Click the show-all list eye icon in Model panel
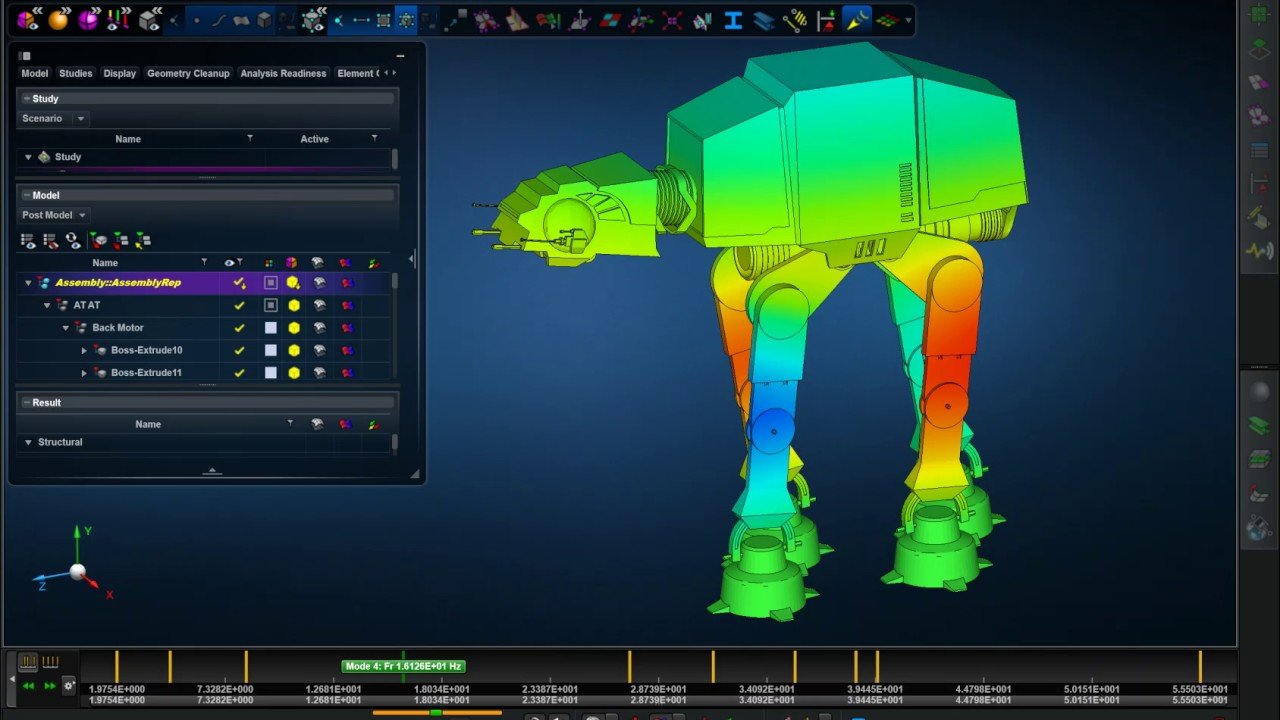 (28, 241)
